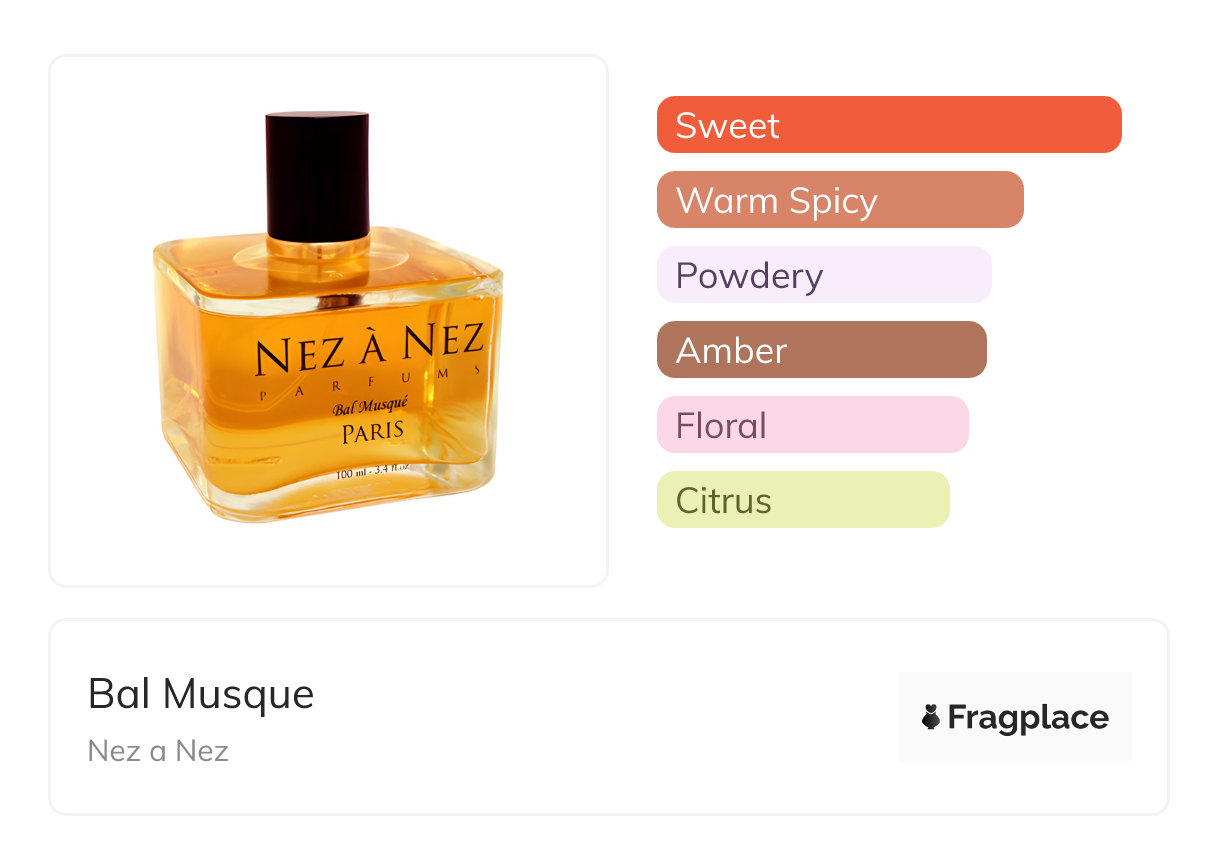Click the Fragplace wordmark text
Screen dimensions: 1218x864
[1028, 717]
